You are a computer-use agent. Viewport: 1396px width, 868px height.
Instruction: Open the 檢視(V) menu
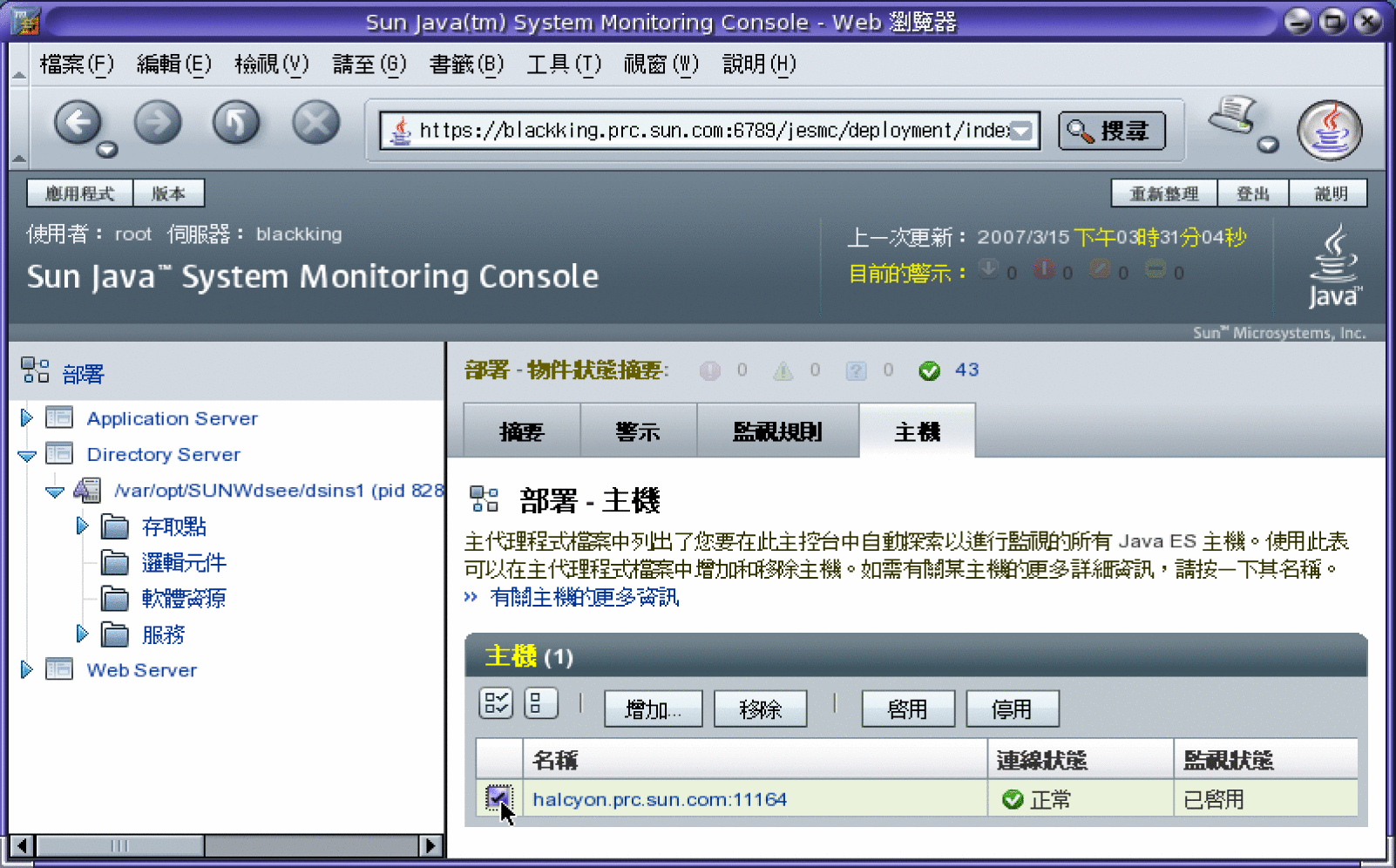coord(272,64)
